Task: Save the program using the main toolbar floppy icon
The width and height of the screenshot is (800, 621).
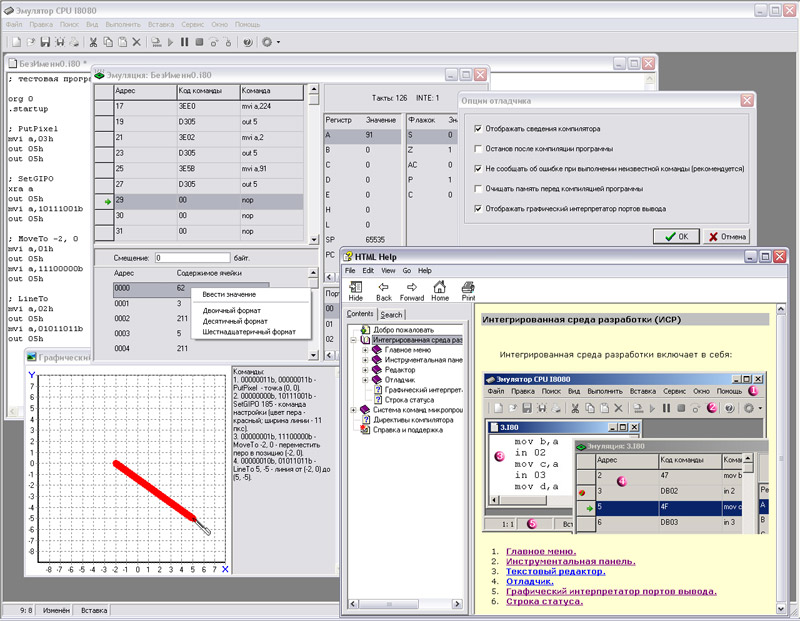Action: pyautogui.click(x=45, y=42)
